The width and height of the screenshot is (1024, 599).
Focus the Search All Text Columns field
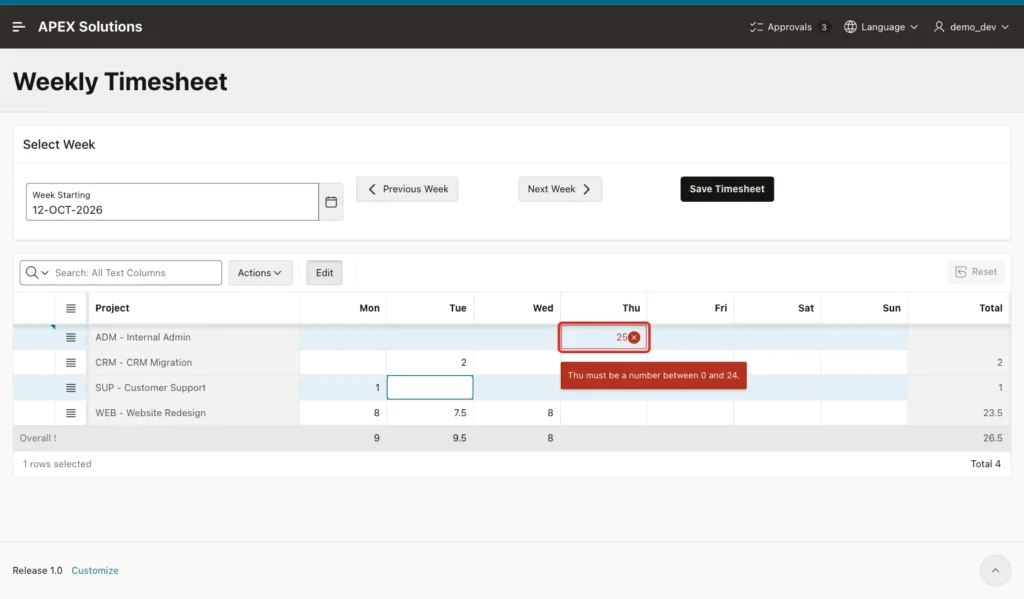[136, 272]
